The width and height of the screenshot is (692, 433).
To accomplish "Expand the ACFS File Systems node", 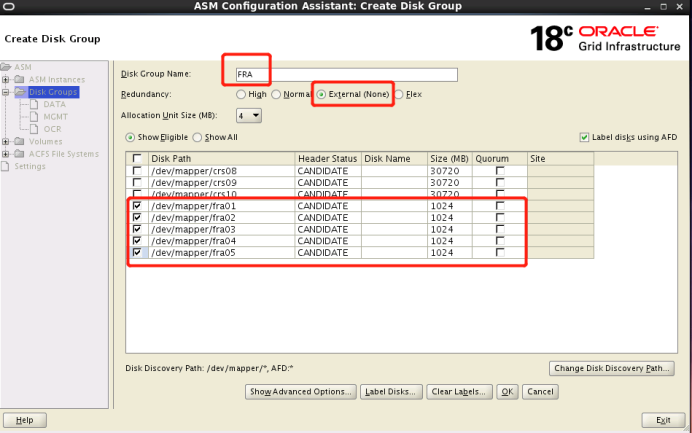I will coord(5,154).
